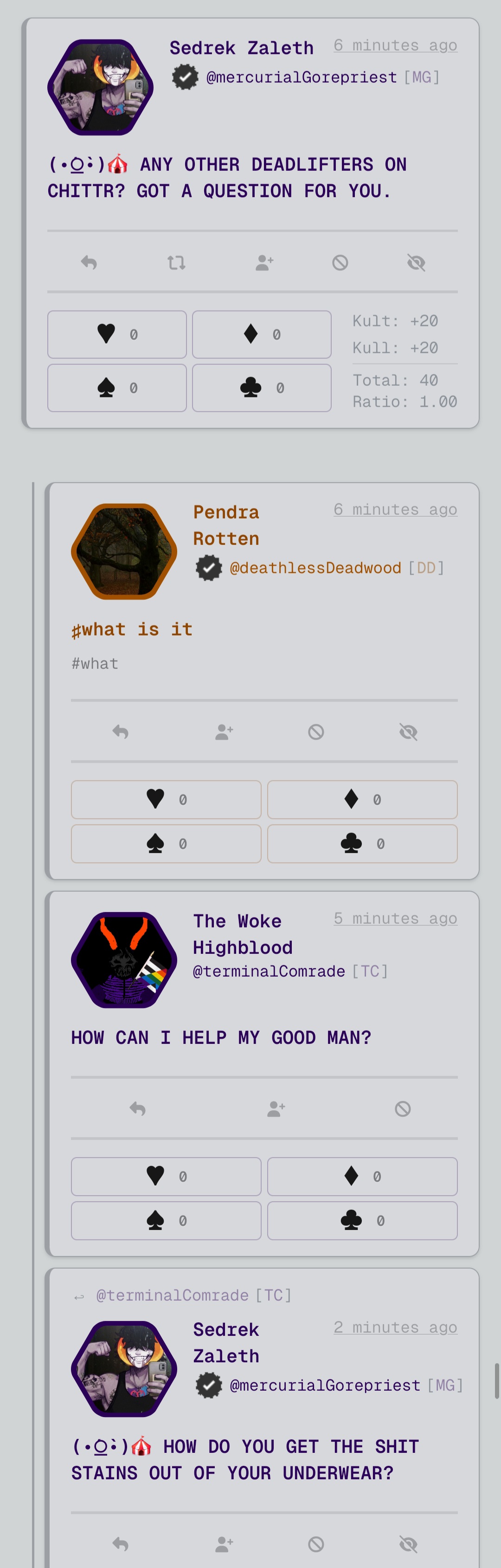Image resolution: width=501 pixels, height=1568 pixels.
Task: Hide Sedrek's deadlifters post with eye icon
Action: point(417,262)
